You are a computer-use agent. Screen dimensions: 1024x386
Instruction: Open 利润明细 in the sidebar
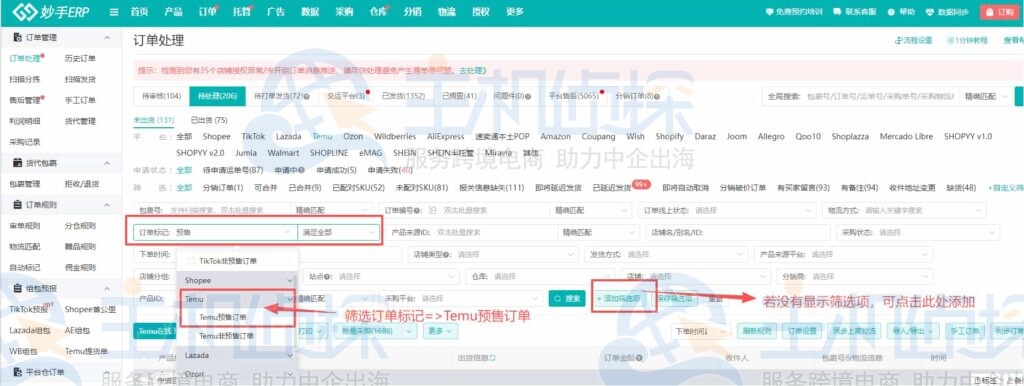click(x=25, y=121)
